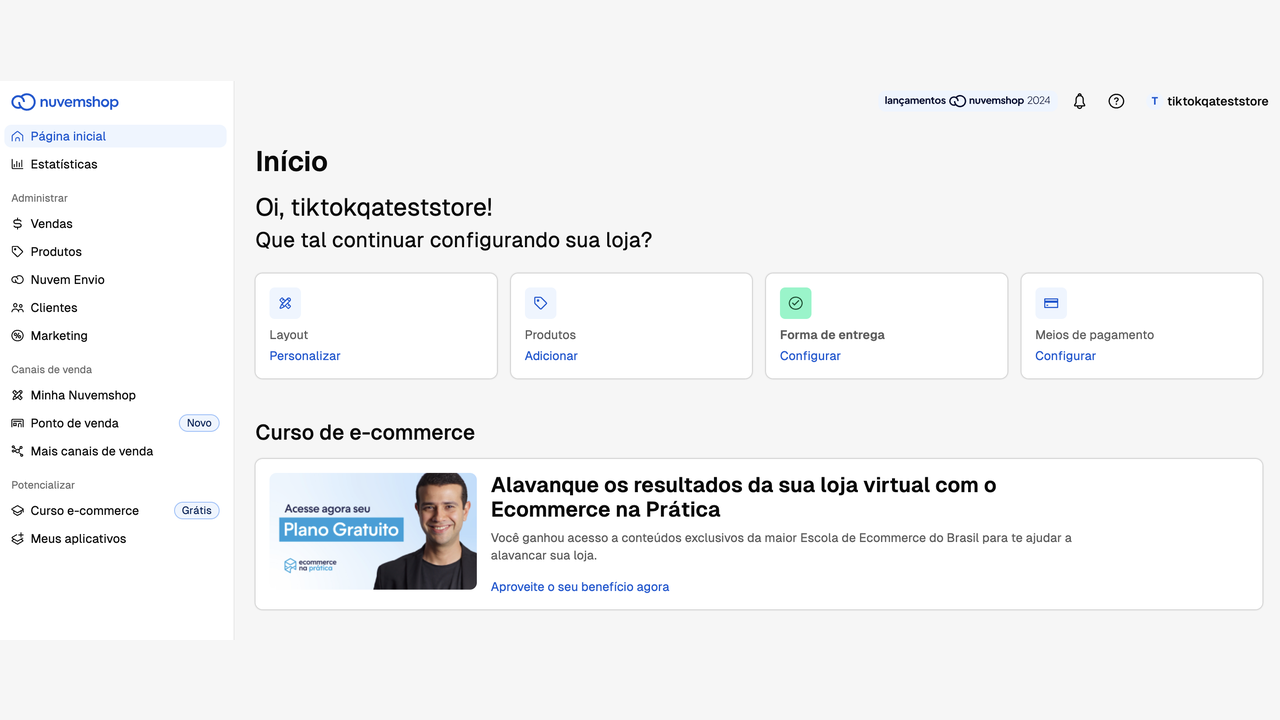Click the notifications bell icon
This screenshot has height=720, width=1280.
coord(1079,101)
